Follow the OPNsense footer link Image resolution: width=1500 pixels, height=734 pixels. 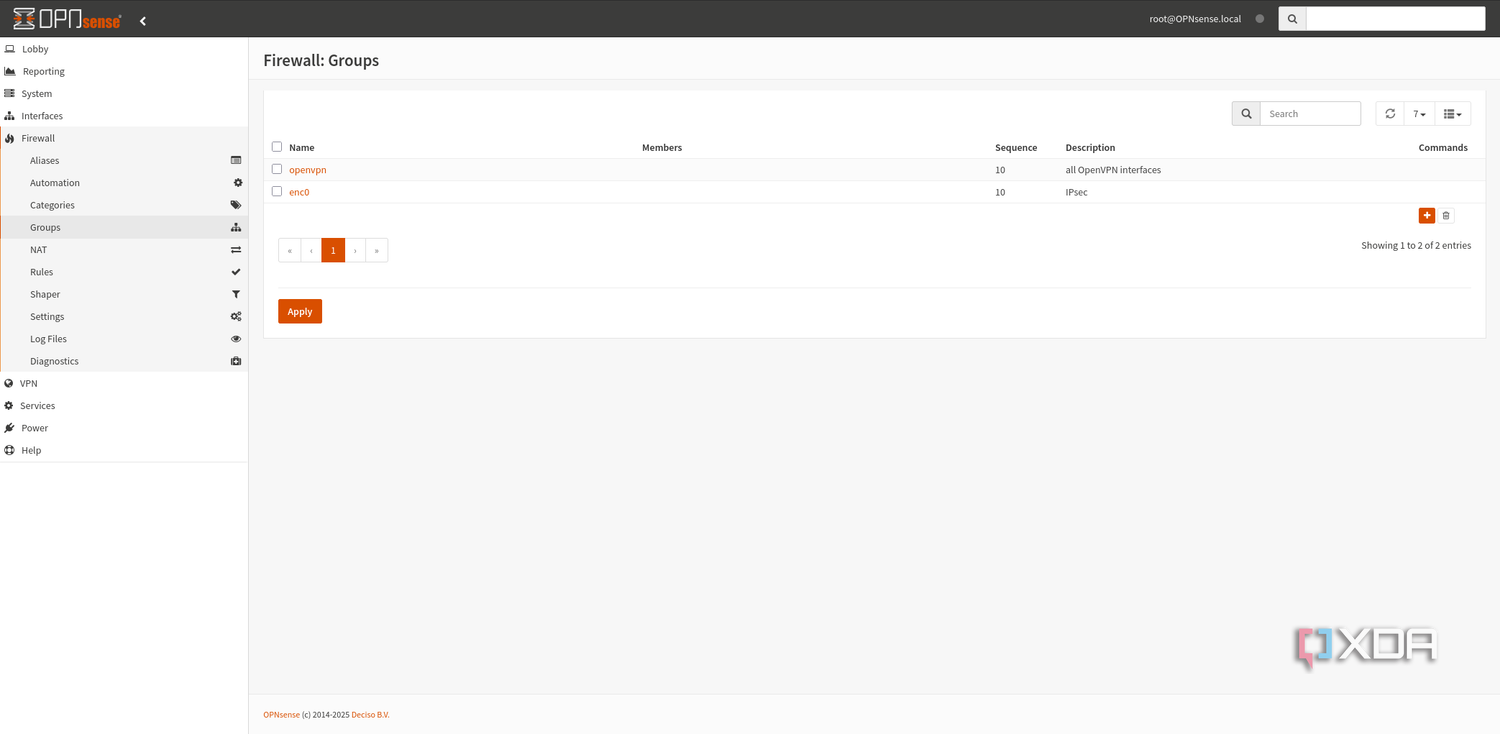click(x=282, y=715)
